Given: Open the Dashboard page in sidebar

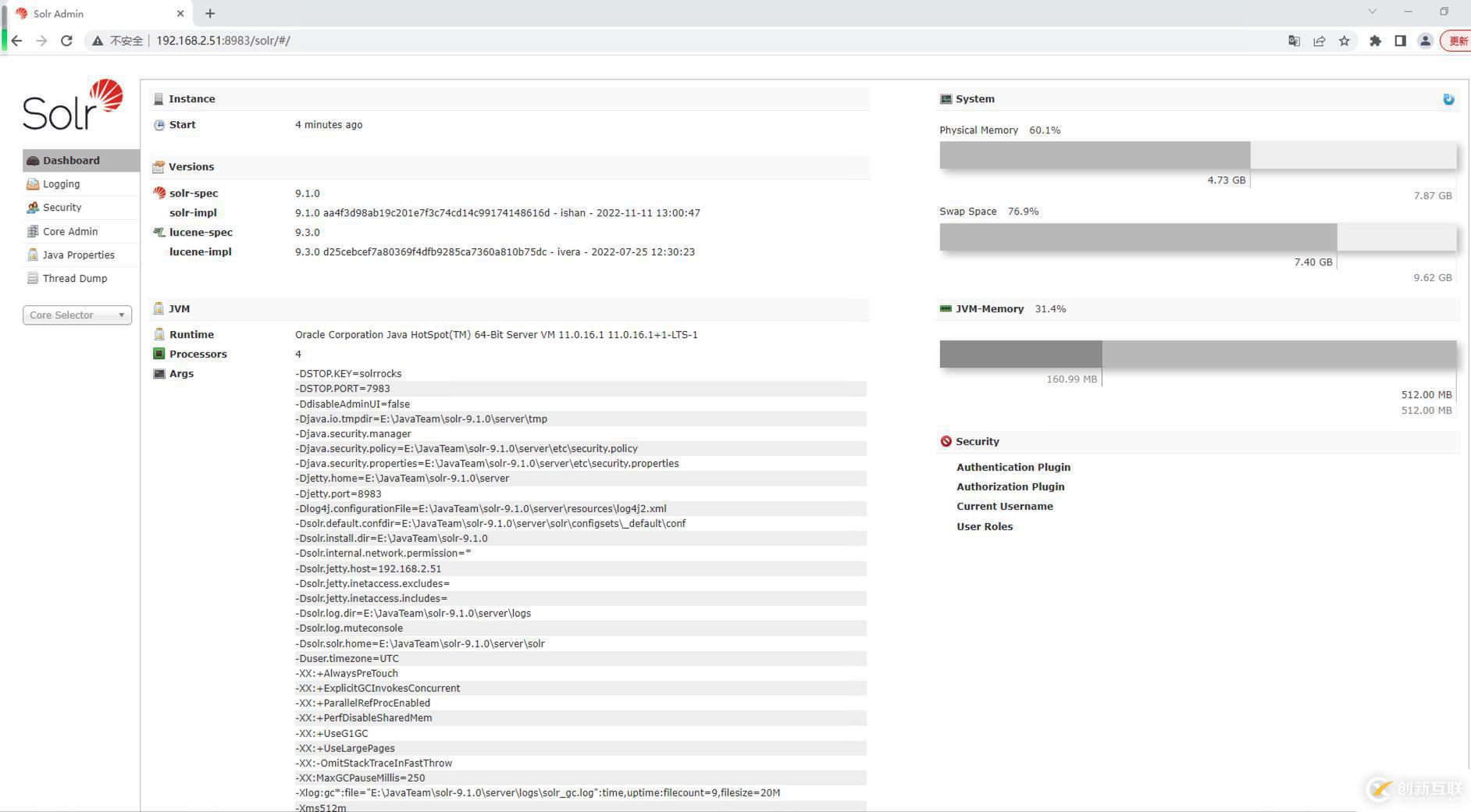Looking at the screenshot, I should click(81, 160).
